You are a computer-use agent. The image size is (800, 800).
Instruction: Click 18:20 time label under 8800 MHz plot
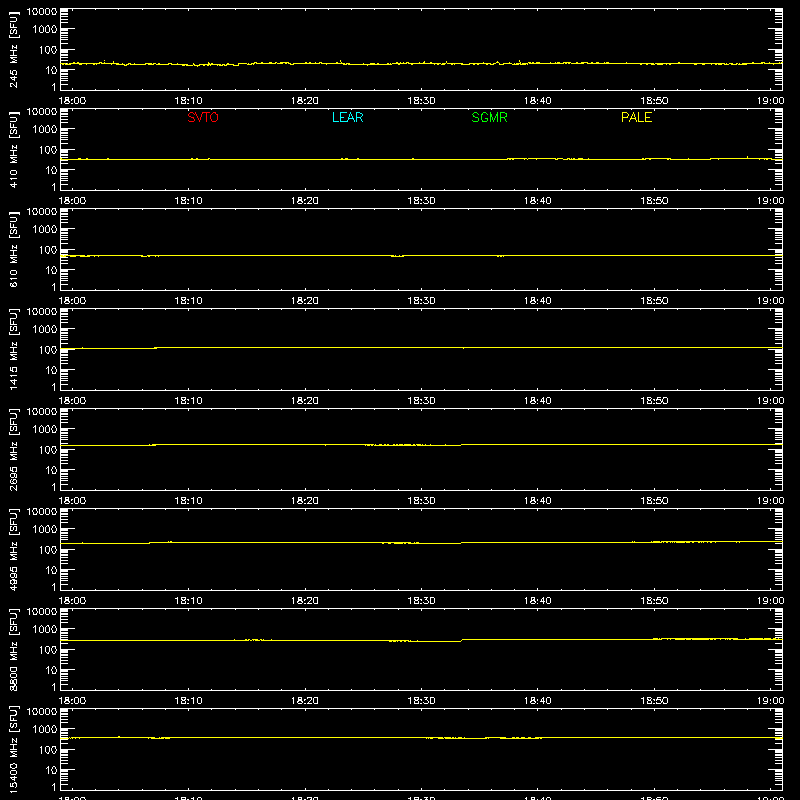coord(305,701)
